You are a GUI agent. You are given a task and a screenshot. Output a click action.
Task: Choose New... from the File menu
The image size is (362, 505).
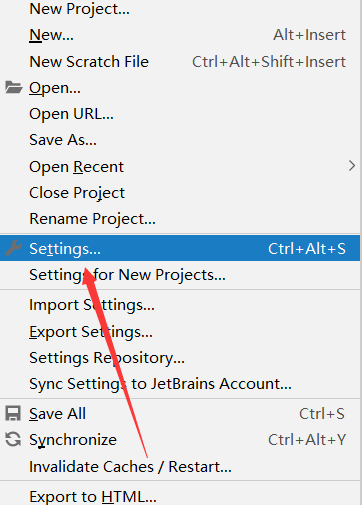pos(180,35)
